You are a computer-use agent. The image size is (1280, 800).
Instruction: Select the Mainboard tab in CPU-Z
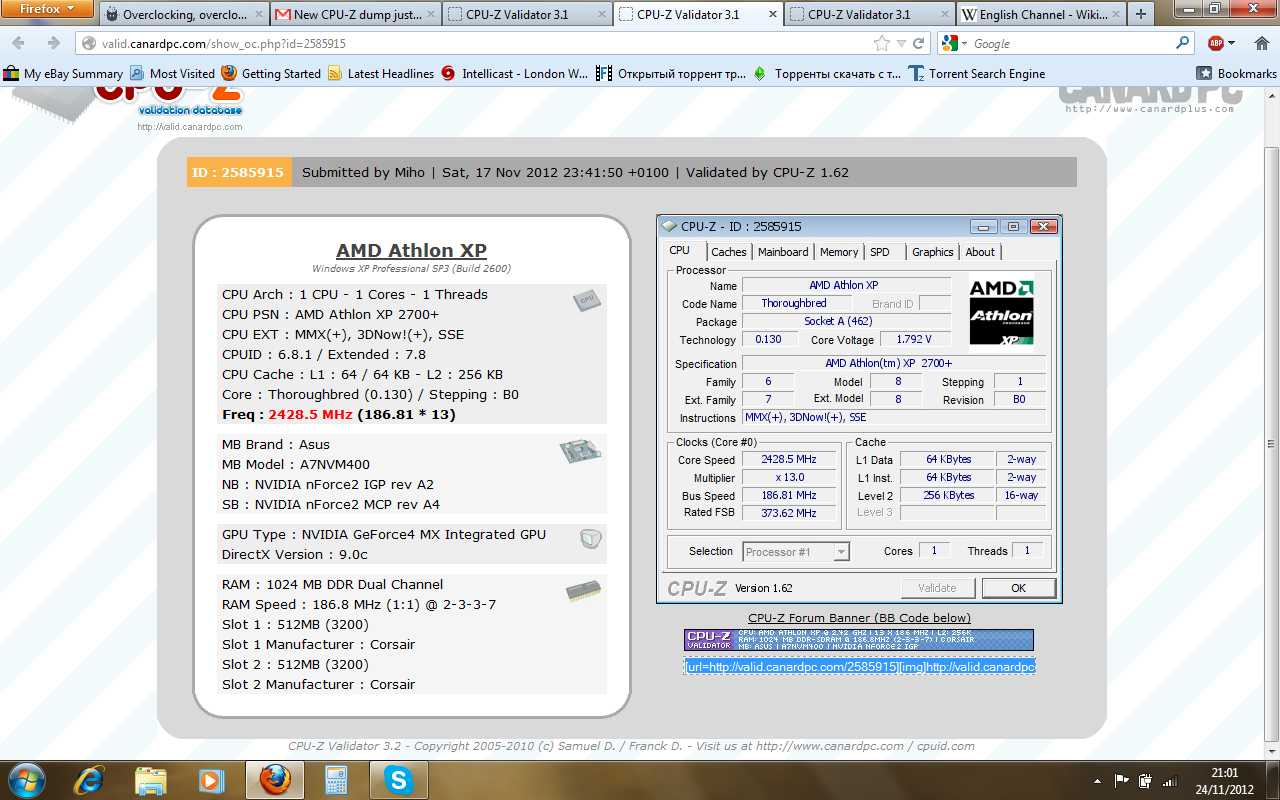click(x=783, y=252)
